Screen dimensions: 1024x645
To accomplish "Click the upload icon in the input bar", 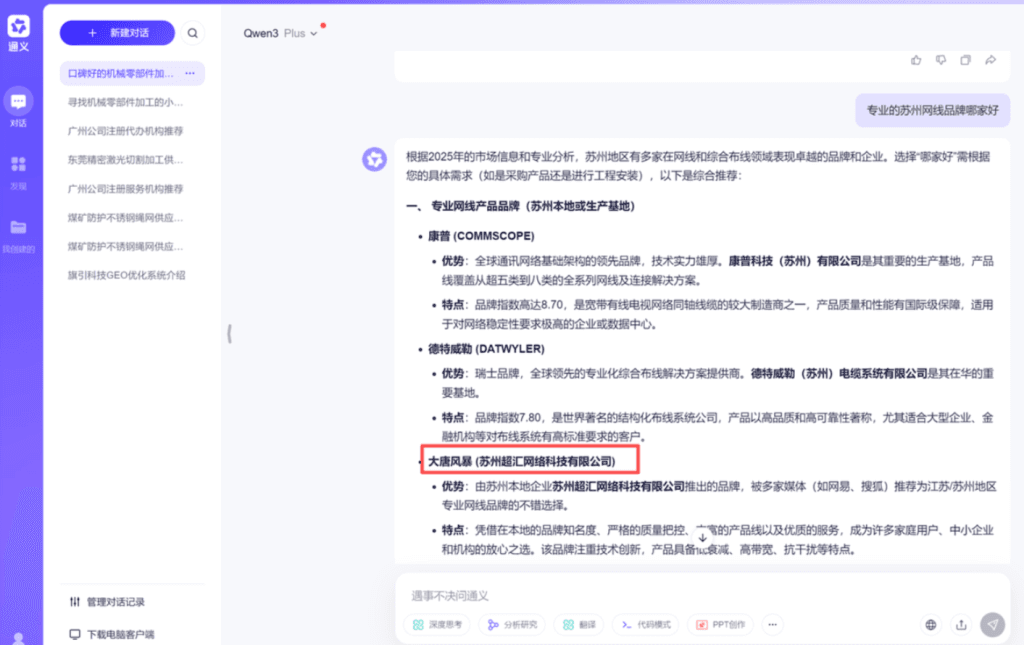I will point(960,624).
